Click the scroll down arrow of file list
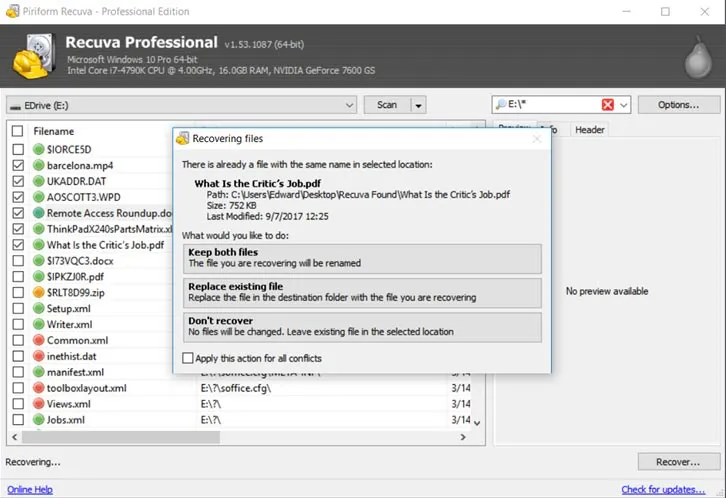The width and height of the screenshot is (726, 498). (x=477, y=423)
